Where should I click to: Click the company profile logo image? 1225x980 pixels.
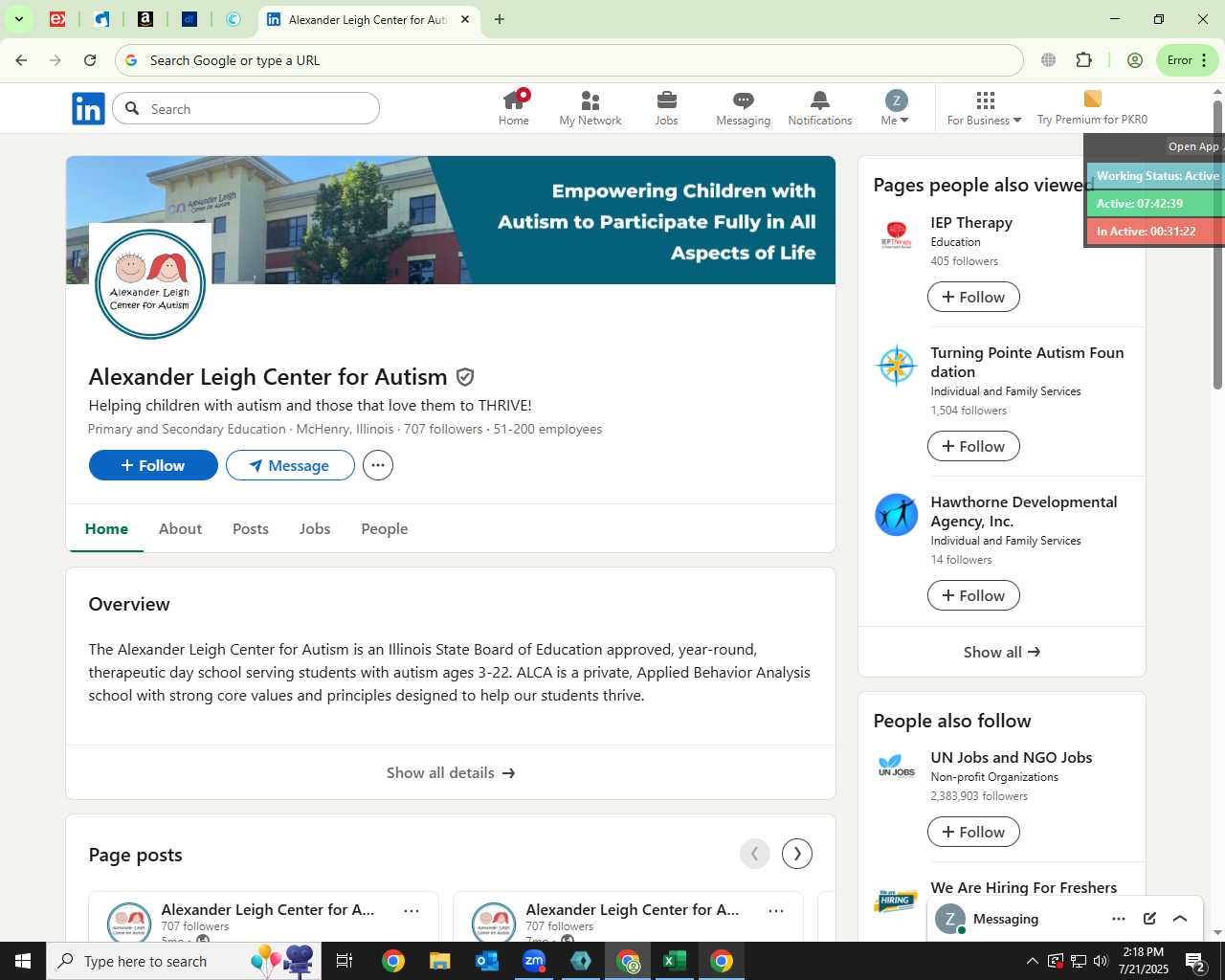[x=150, y=284]
